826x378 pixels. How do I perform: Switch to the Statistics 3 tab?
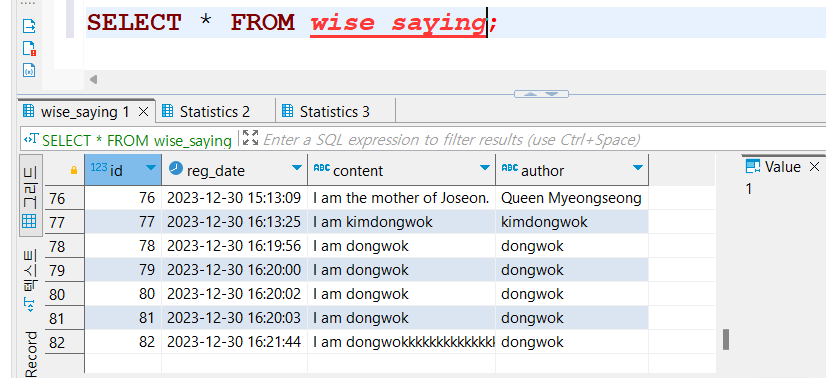tap(335, 112)
